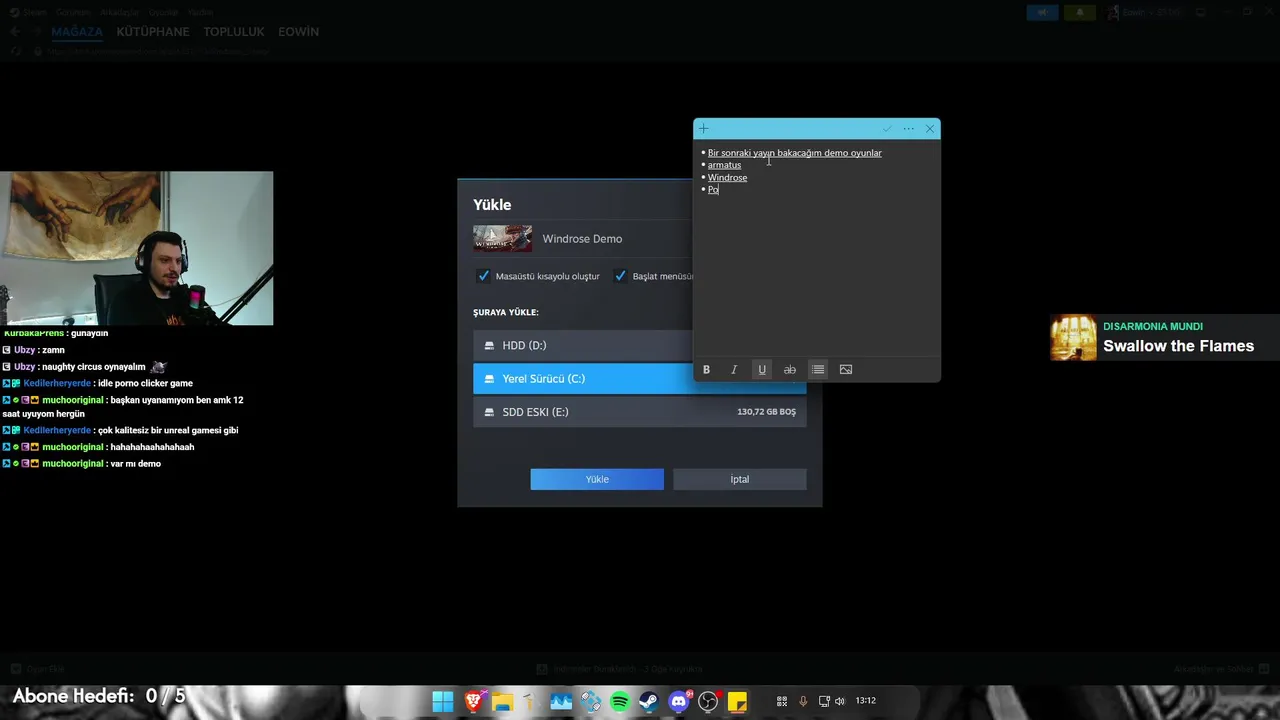Click the 'armatus' line in sticky note
Viewport: 1280px width, 720px height.
click(x=724, y=165)
